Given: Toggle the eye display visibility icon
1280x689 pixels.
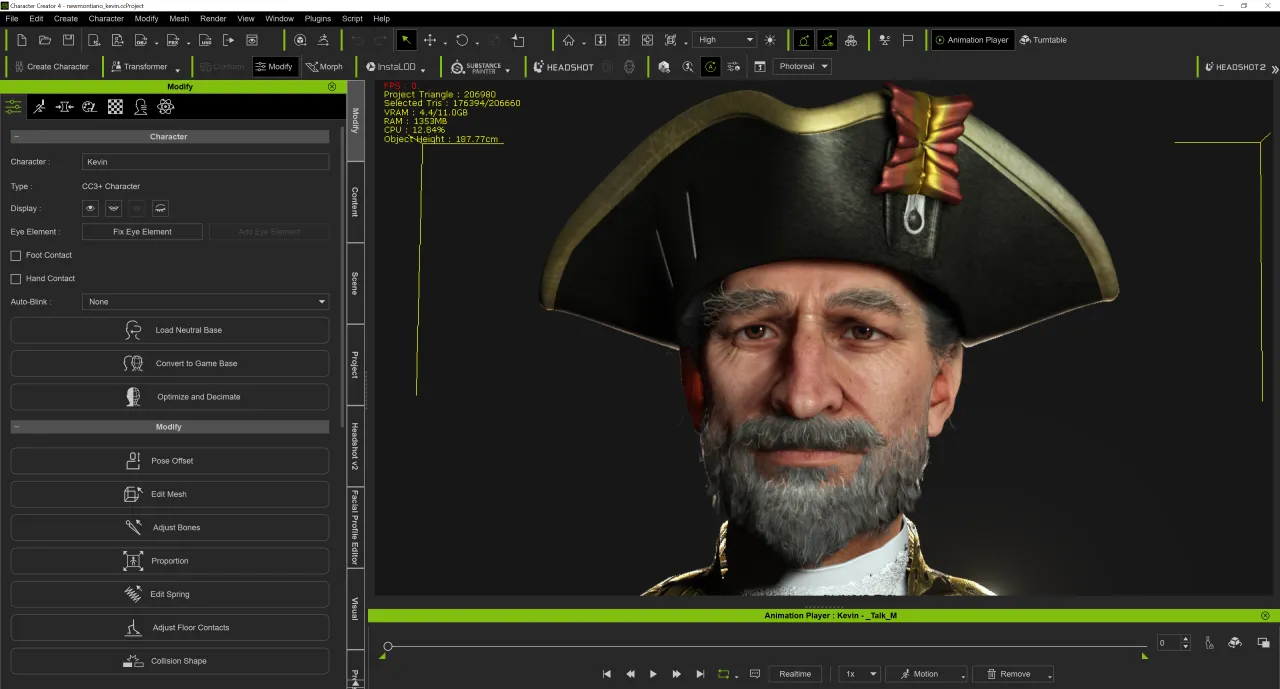Looking at the screenshot, I should [91, 208].
